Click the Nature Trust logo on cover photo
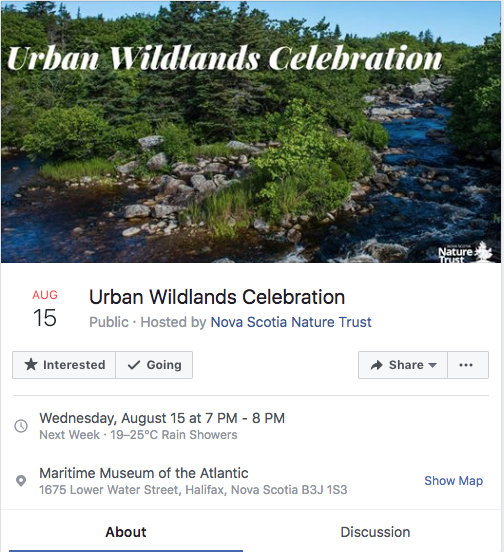This screenshot has height=552, width=504. coord(465,252)
